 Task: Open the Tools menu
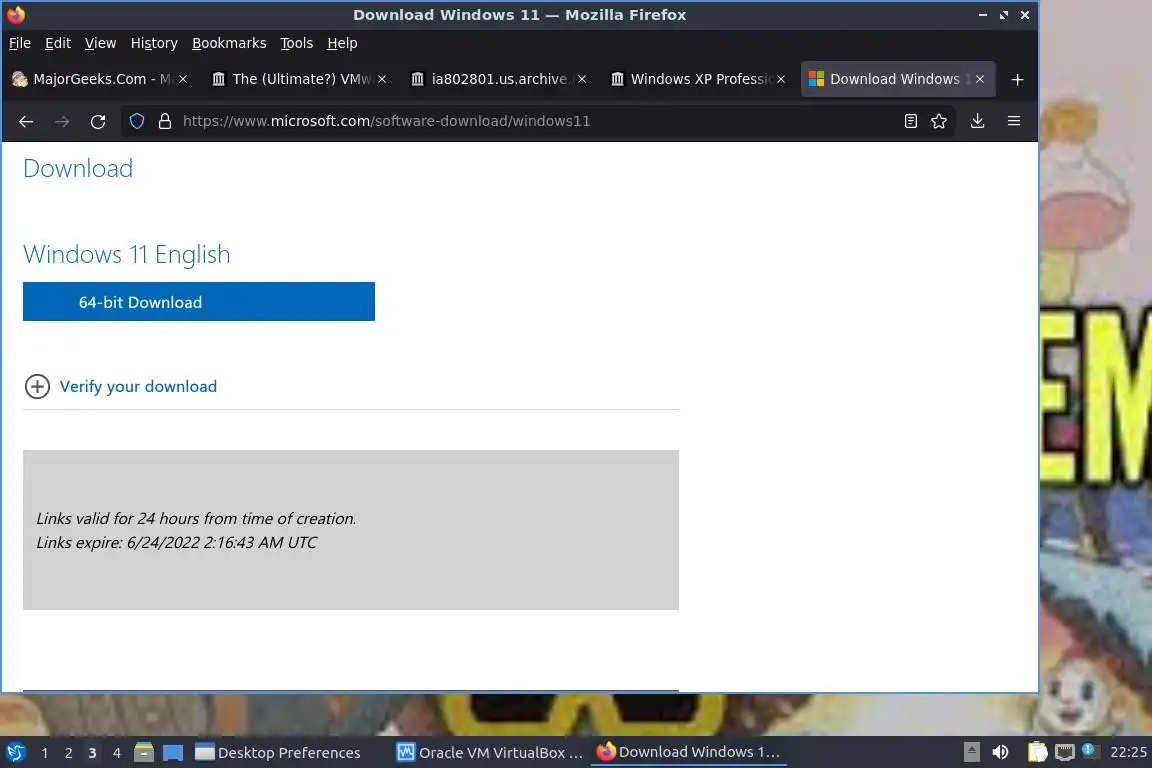(297, 43)
